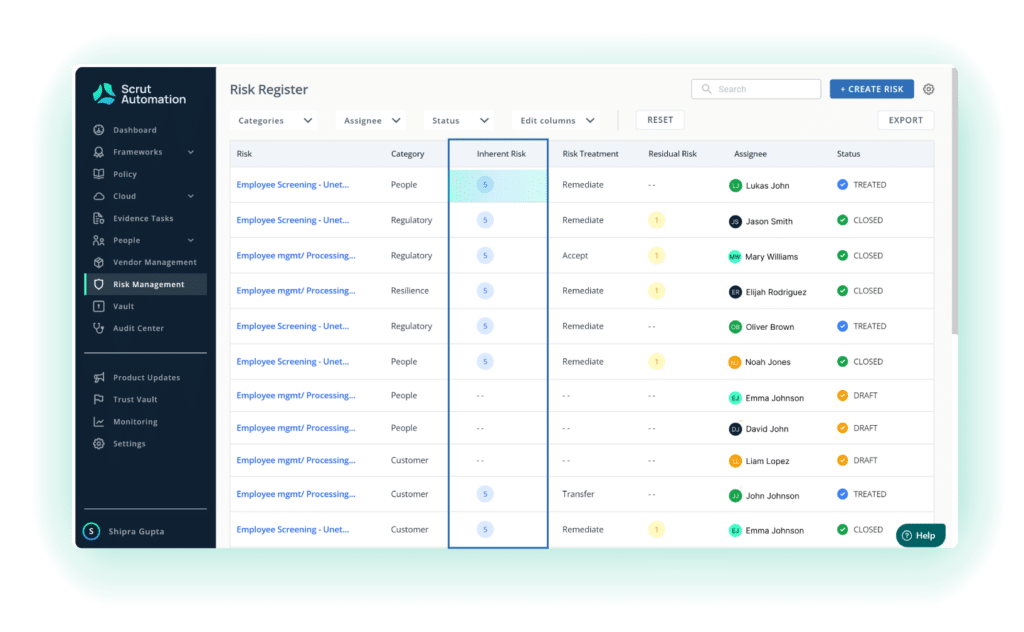Click the vertical scrollbar on the right
Image resolution: width=1024 pixels, height=632 pixels.
(954, 202)
